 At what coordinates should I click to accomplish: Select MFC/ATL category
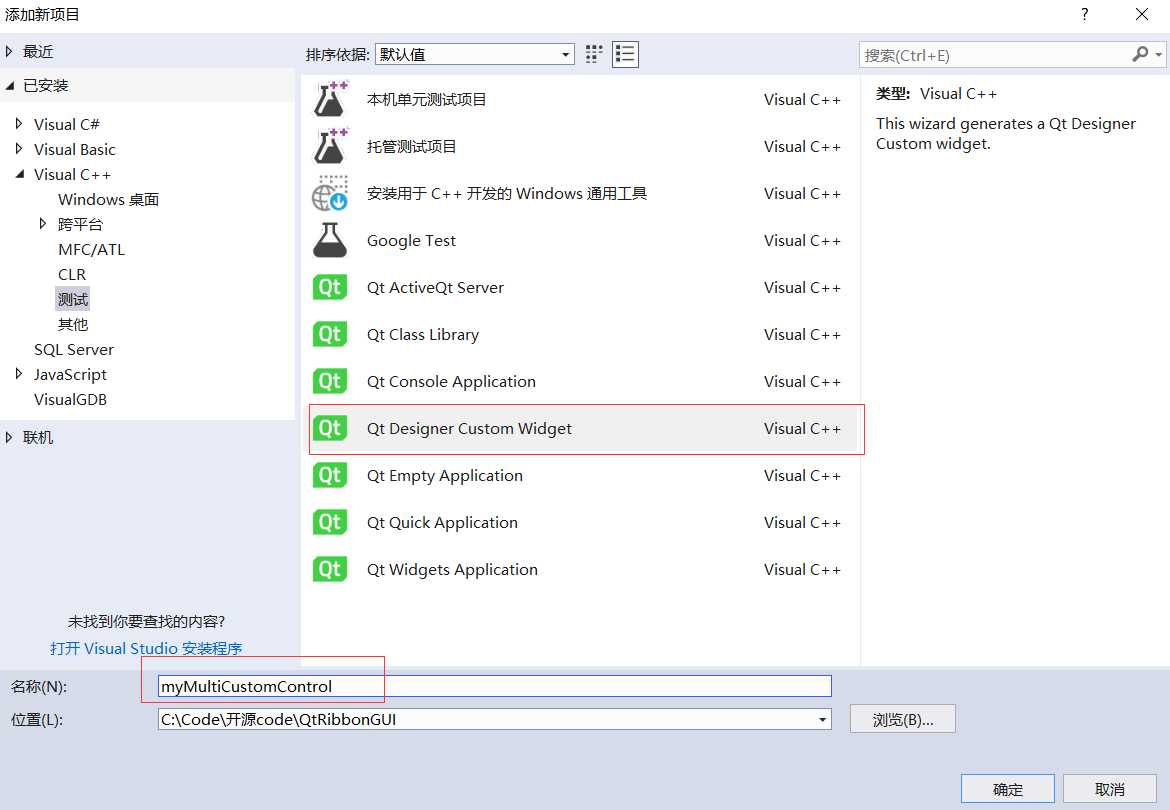point(91,249)
